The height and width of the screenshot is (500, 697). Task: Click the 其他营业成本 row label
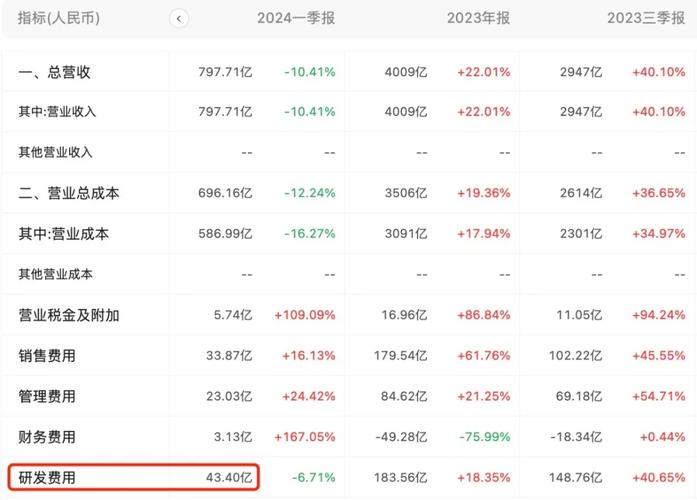(x=56, y=274)
